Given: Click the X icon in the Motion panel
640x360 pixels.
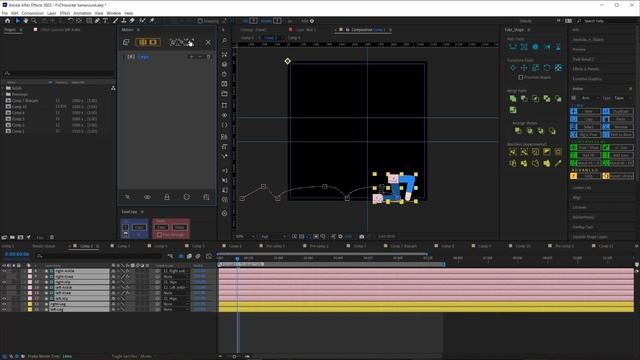Looking at the screenshot, I should pyautogui.click(x=208, y=42).
